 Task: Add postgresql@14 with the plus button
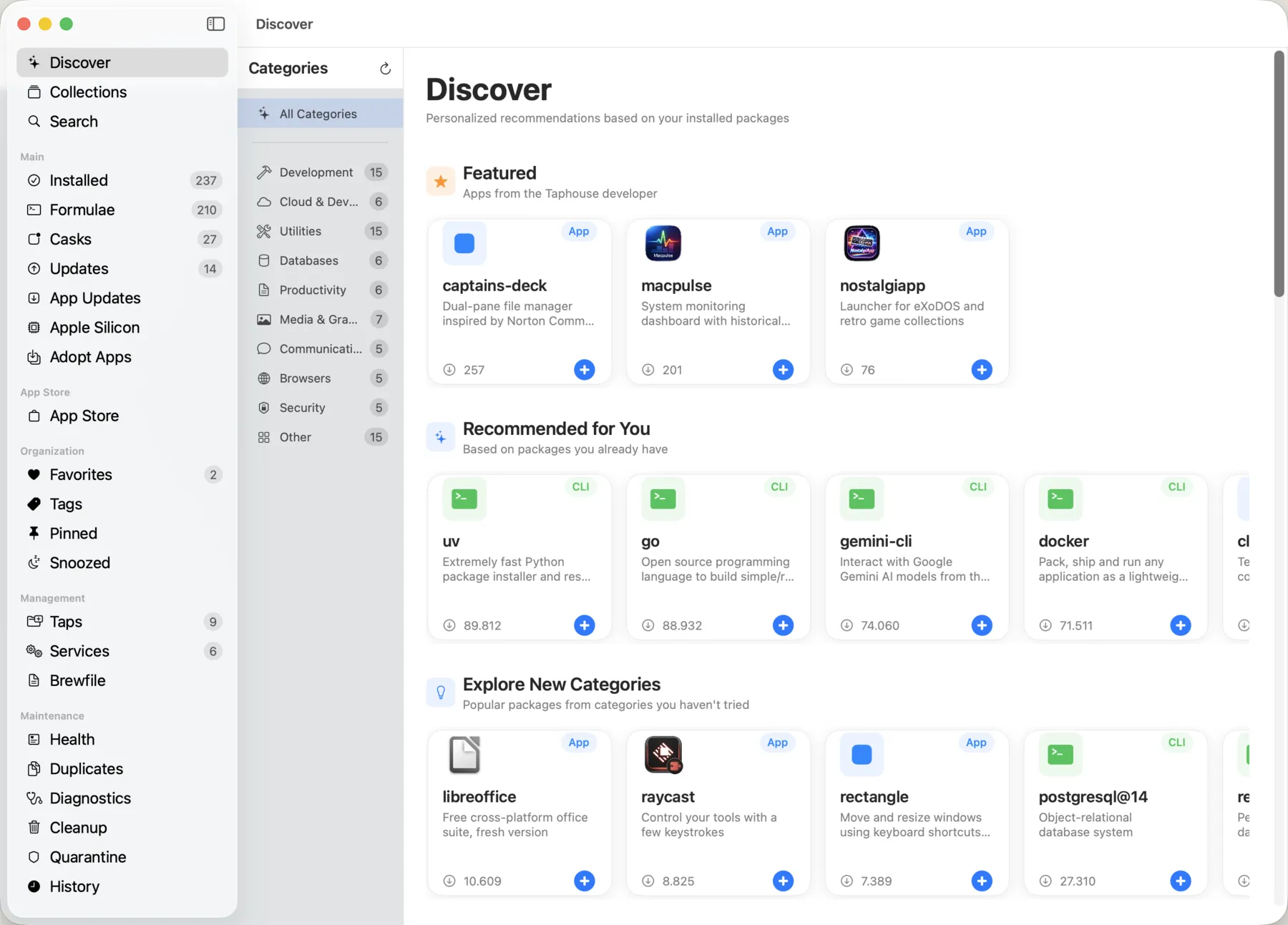[1181, 881]
